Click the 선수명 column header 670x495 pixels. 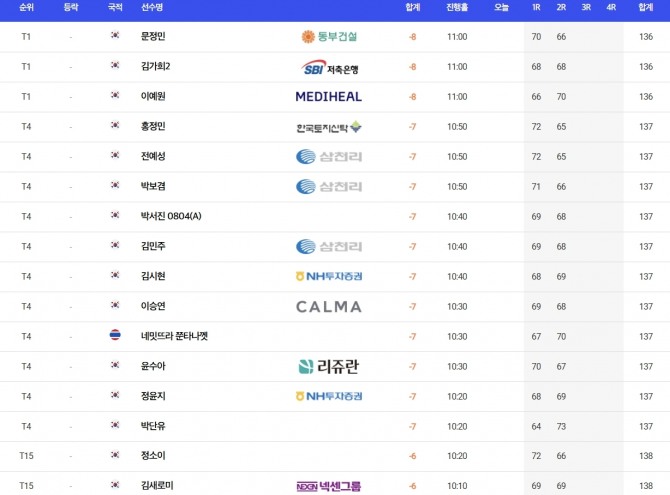pyautogui.click(x=153, y=7)
